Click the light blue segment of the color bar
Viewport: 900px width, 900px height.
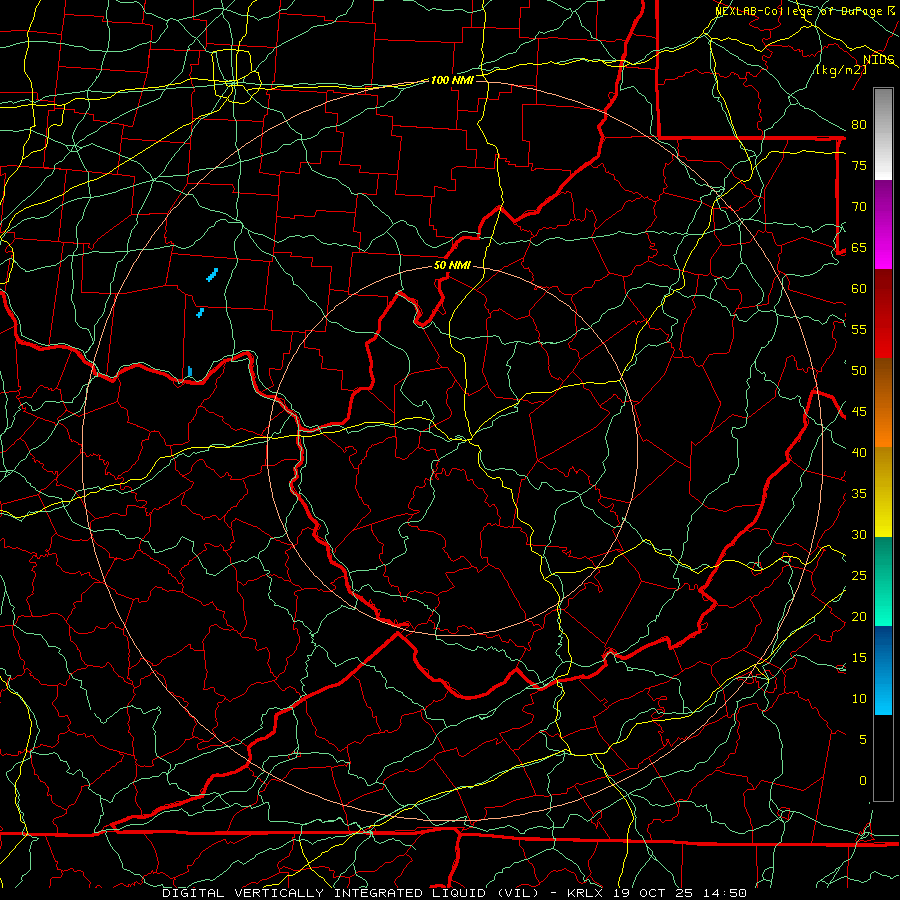tap(883, 670)
